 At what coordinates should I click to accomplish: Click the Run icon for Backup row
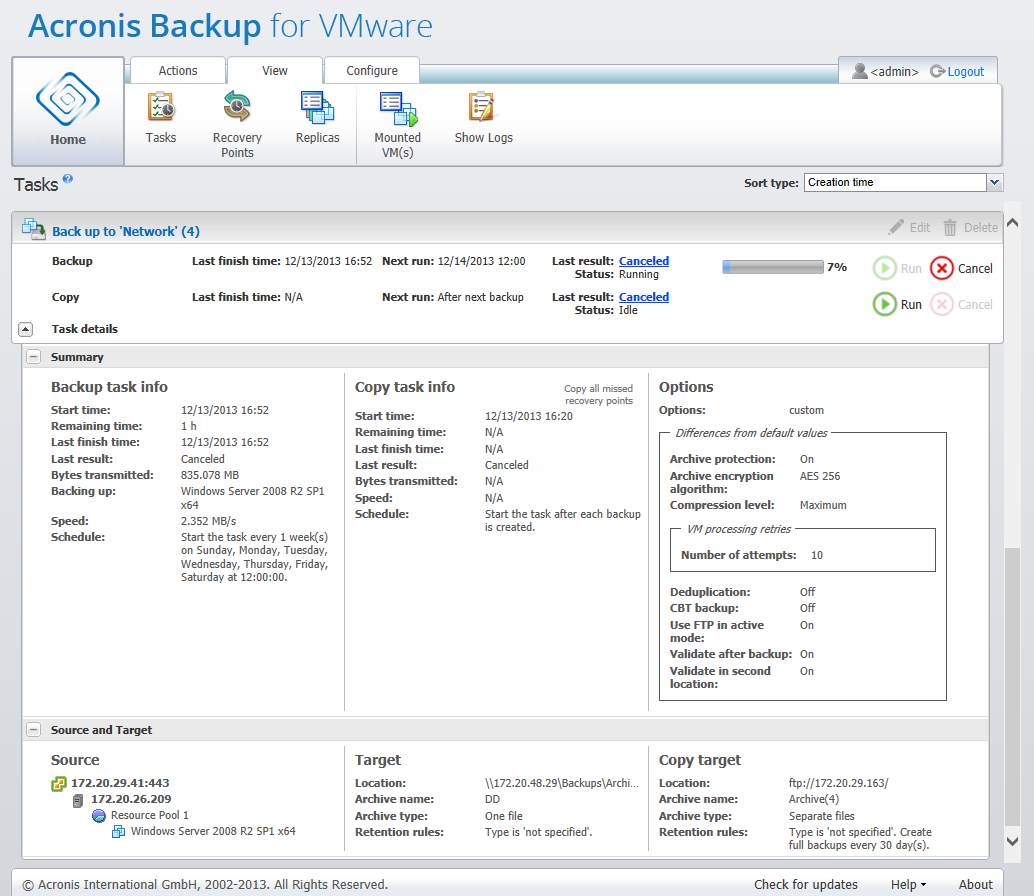pyautogui.click(x=884, y=268)
